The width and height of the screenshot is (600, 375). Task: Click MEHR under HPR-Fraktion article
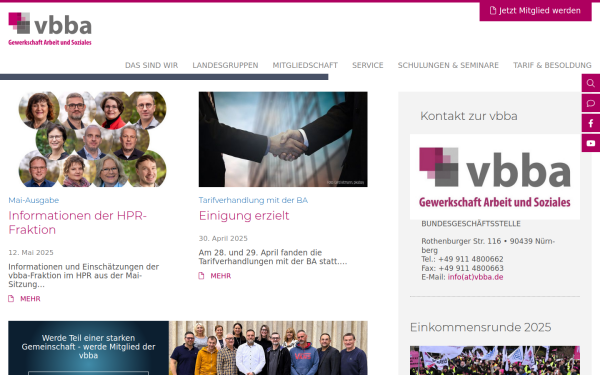[x=30, y=299]
